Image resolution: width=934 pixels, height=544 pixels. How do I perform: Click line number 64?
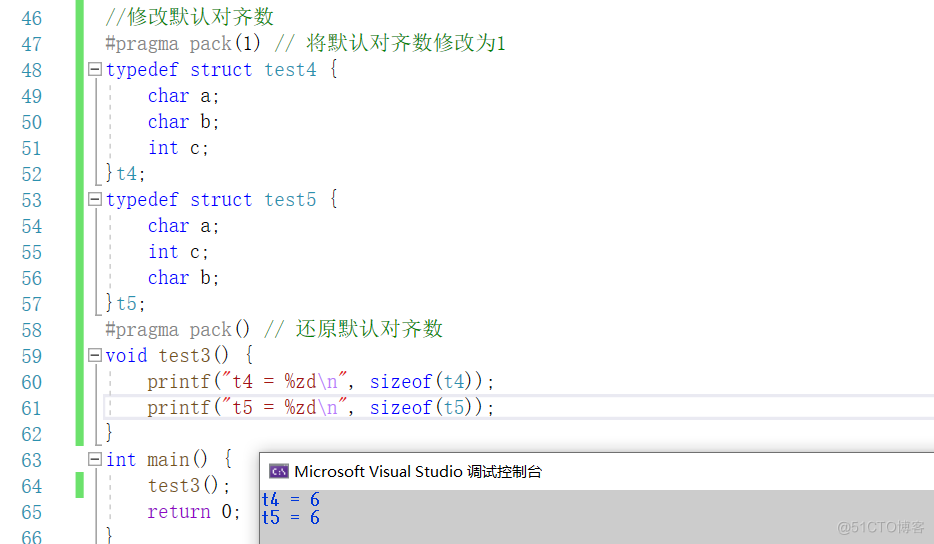click(32, 486)
